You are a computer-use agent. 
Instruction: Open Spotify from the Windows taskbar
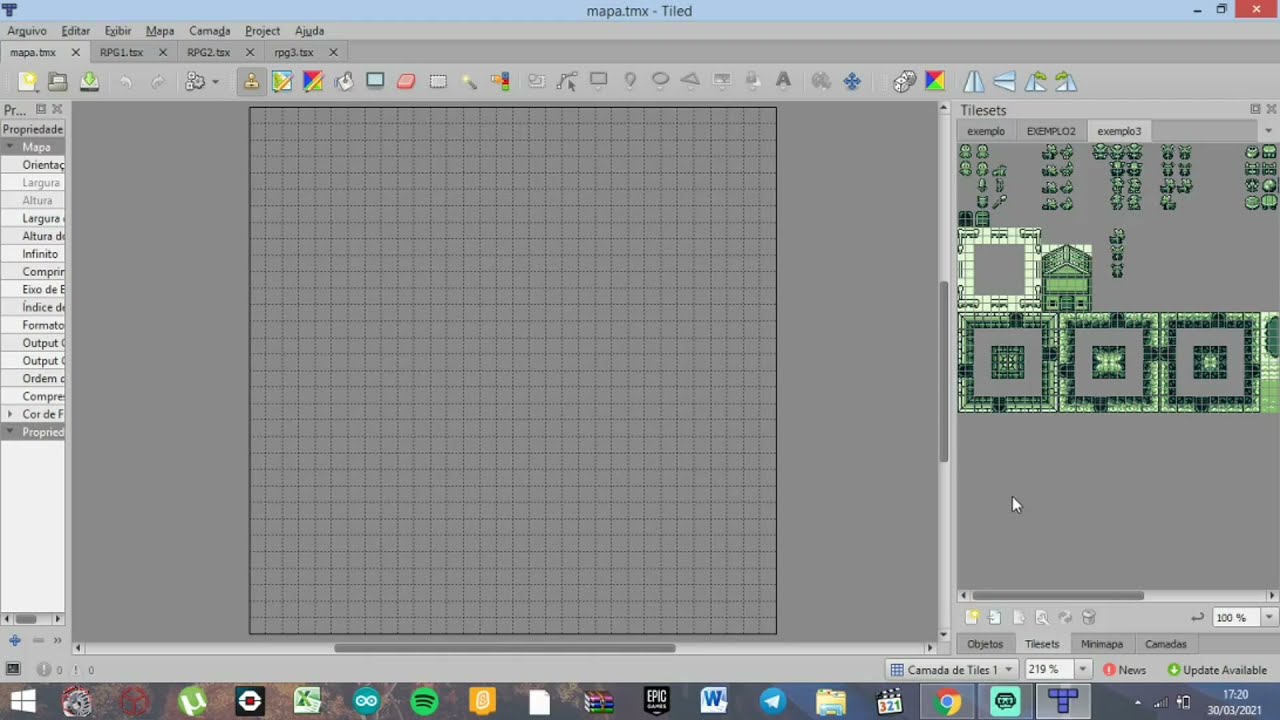tap(424, 701)
